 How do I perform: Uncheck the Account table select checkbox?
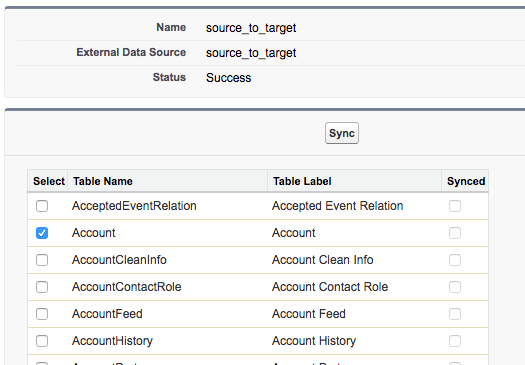click(42, 233)
